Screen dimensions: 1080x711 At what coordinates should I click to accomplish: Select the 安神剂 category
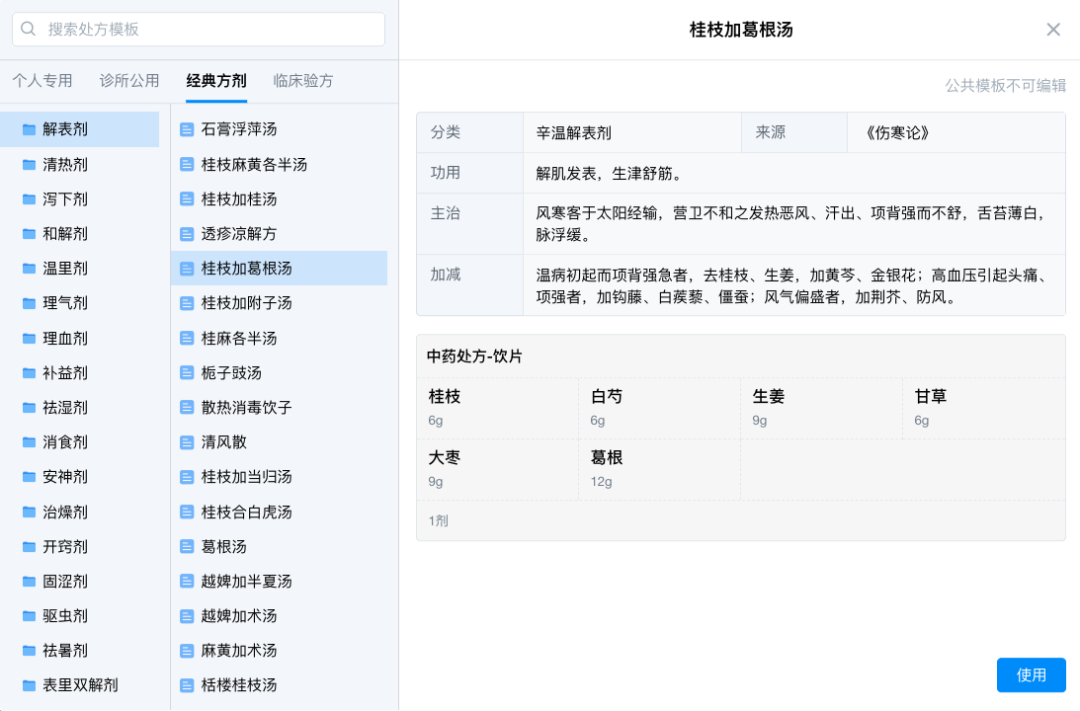point(65,477)
